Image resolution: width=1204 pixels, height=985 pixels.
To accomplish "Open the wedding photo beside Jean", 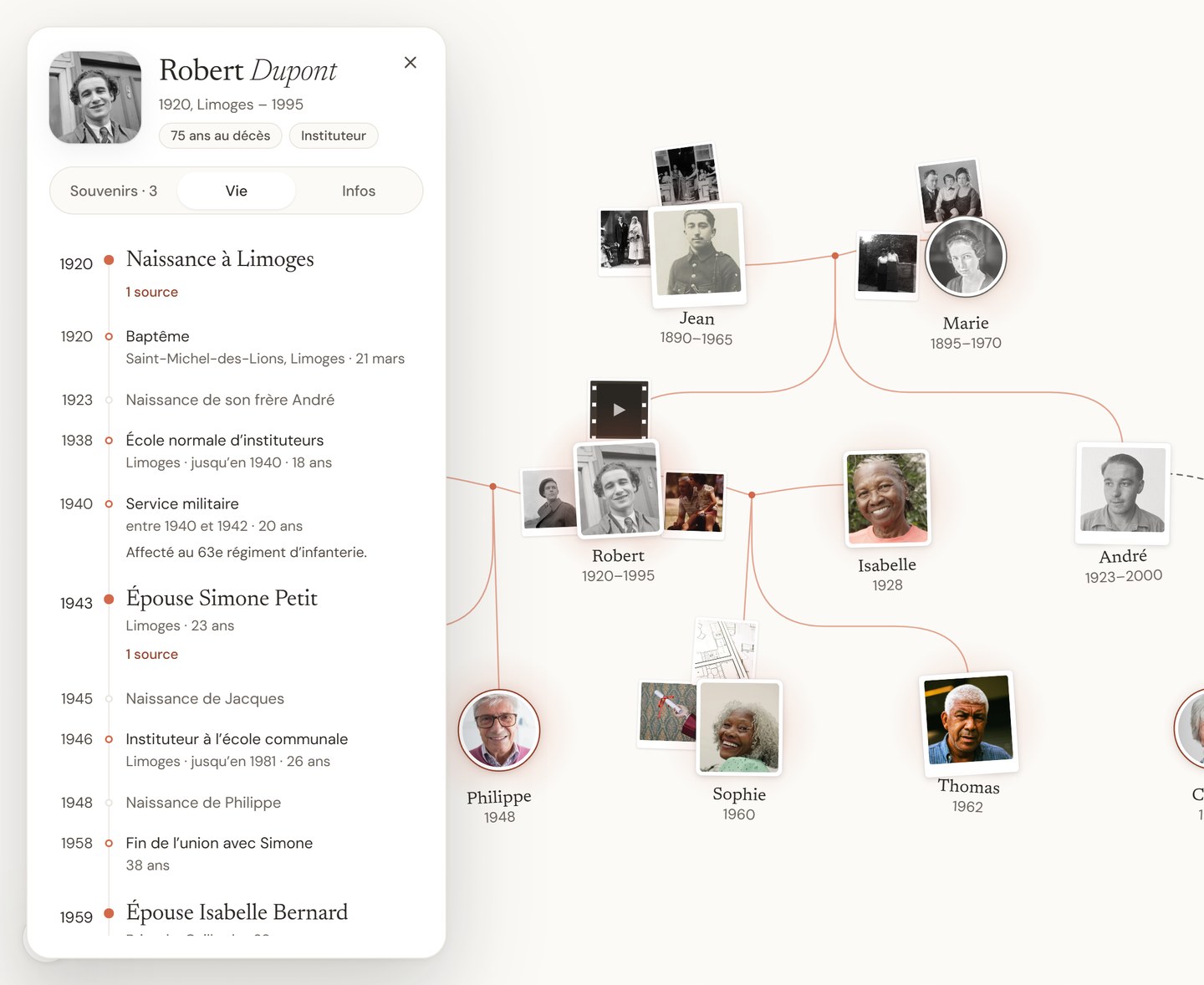I will coord(625,241).
